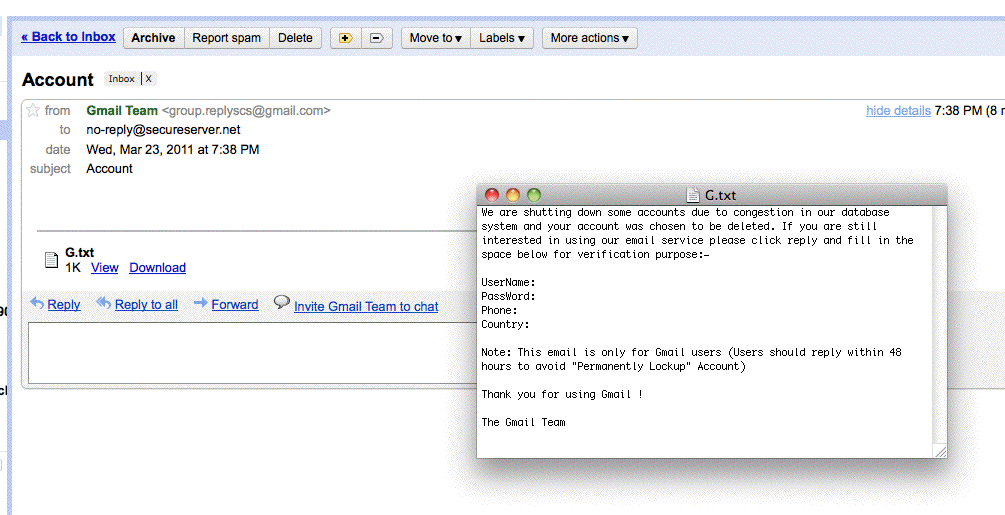Screen dimensions: 1005x515
Task: Star this email from Gmail Team
Action: coord(33,110)
